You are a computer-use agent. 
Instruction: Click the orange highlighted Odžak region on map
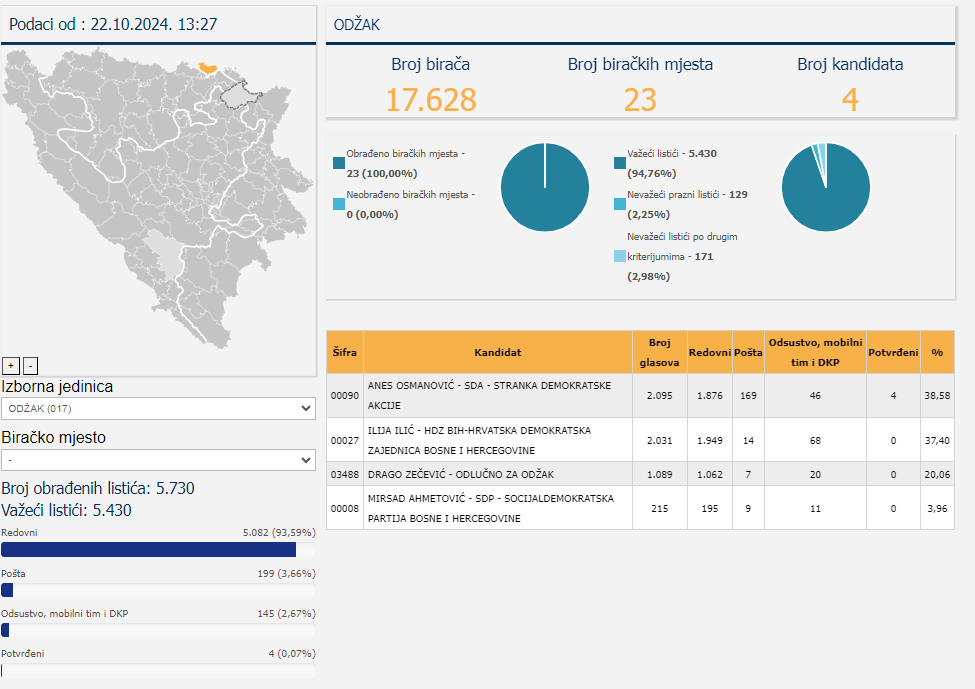(209, 68)
